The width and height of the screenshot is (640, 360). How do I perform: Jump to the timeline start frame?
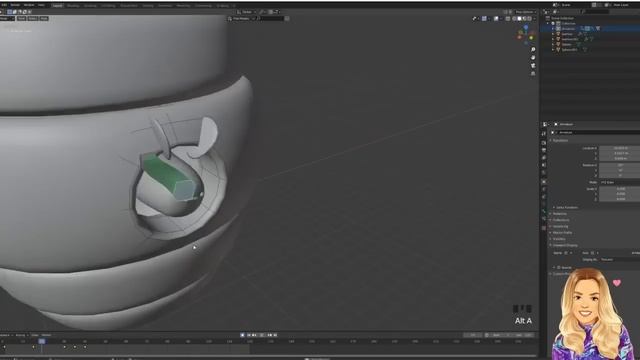pyautogui.click(x=249, y=335)
